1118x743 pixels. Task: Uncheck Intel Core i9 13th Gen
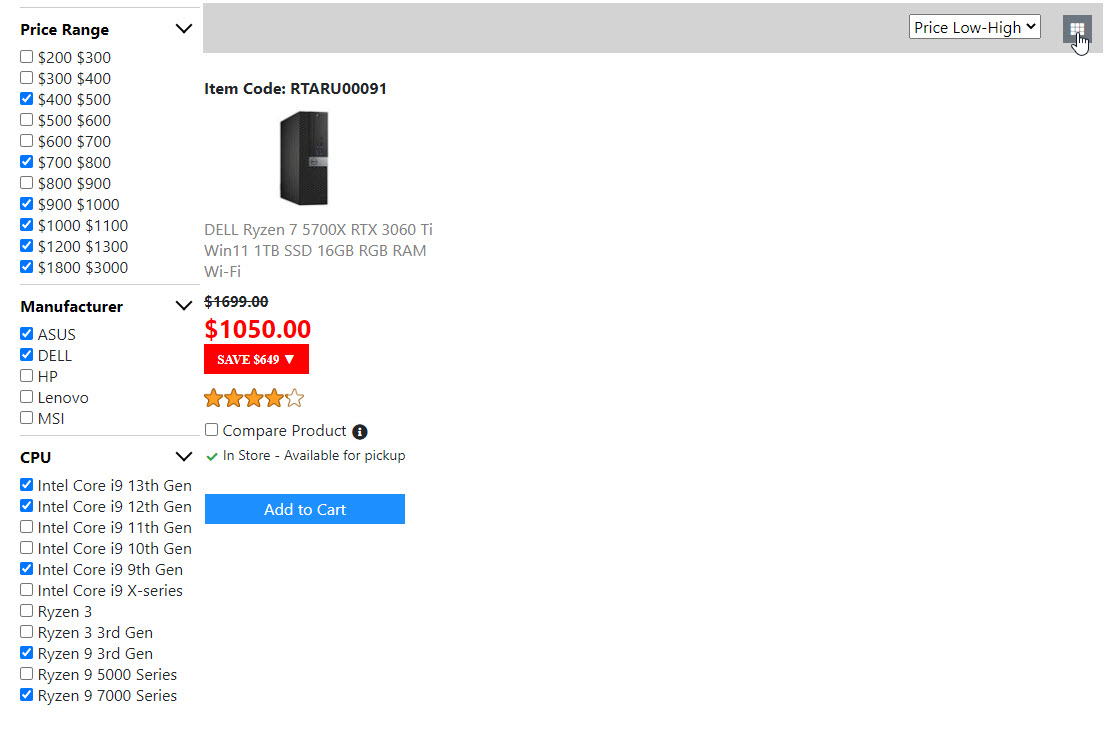(27, 485)
